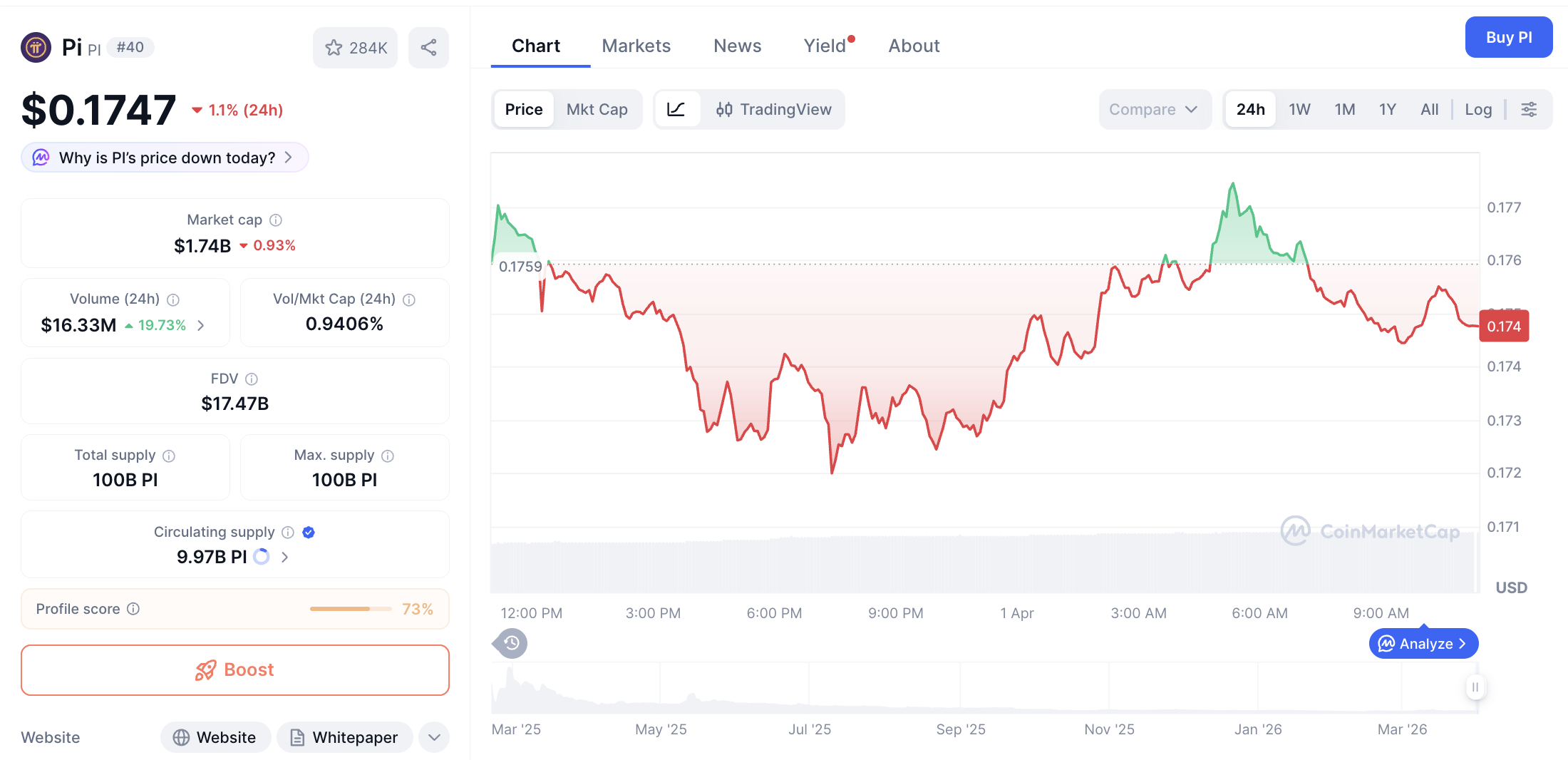This screenshot has width=1568, height=760.
Task: Open the Market cap info tooltip icon
Action: (x=275, y=220)
